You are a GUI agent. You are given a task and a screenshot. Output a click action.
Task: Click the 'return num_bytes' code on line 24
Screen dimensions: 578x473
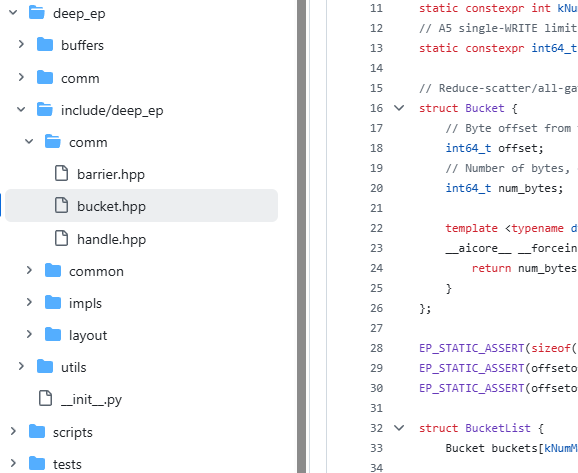click(524, 268)
